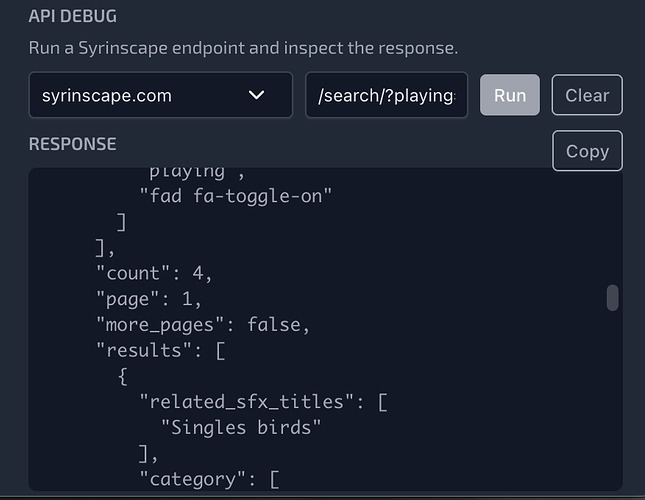Click the dropdown chevron arrow

click(x=256, y=95)
